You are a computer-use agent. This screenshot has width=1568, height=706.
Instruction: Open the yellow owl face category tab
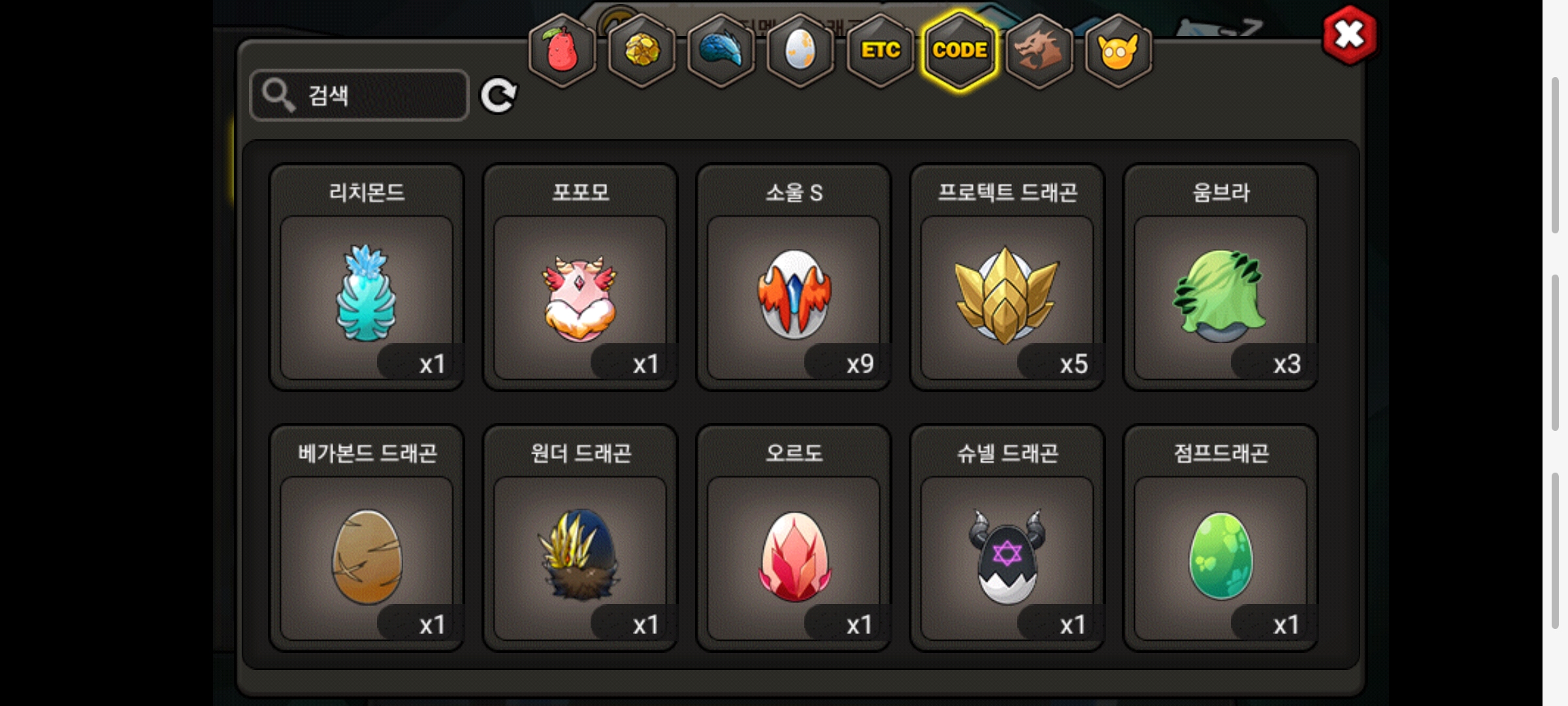coord(1119,51)
